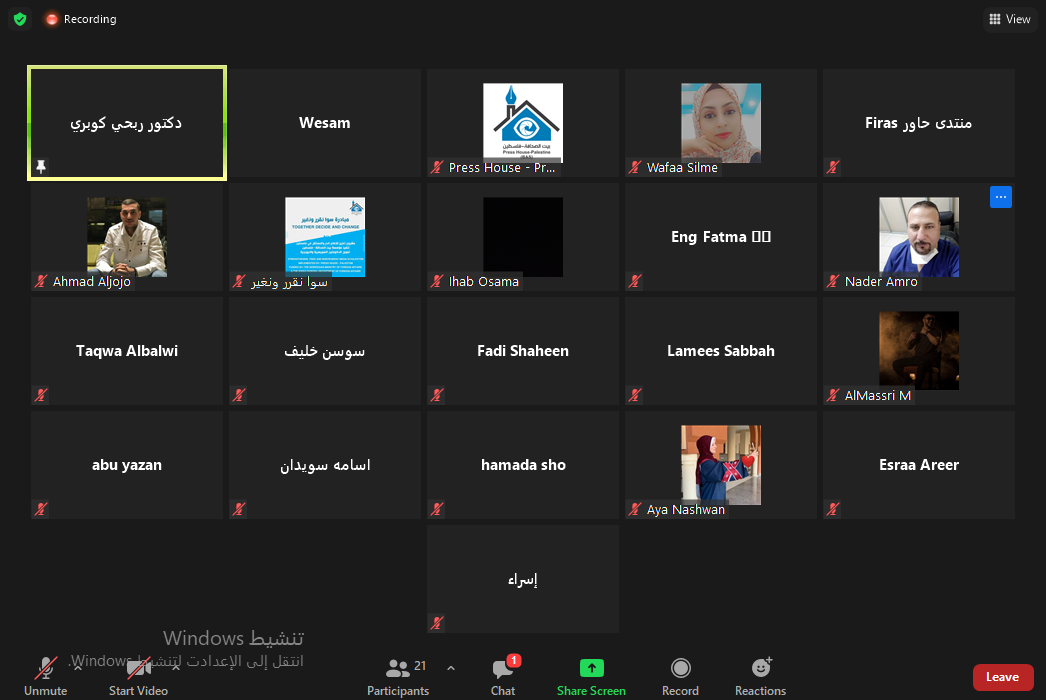1046x700 pixels.
Task: Select the Wafaa Silme video tile
Action: point(721,124)
